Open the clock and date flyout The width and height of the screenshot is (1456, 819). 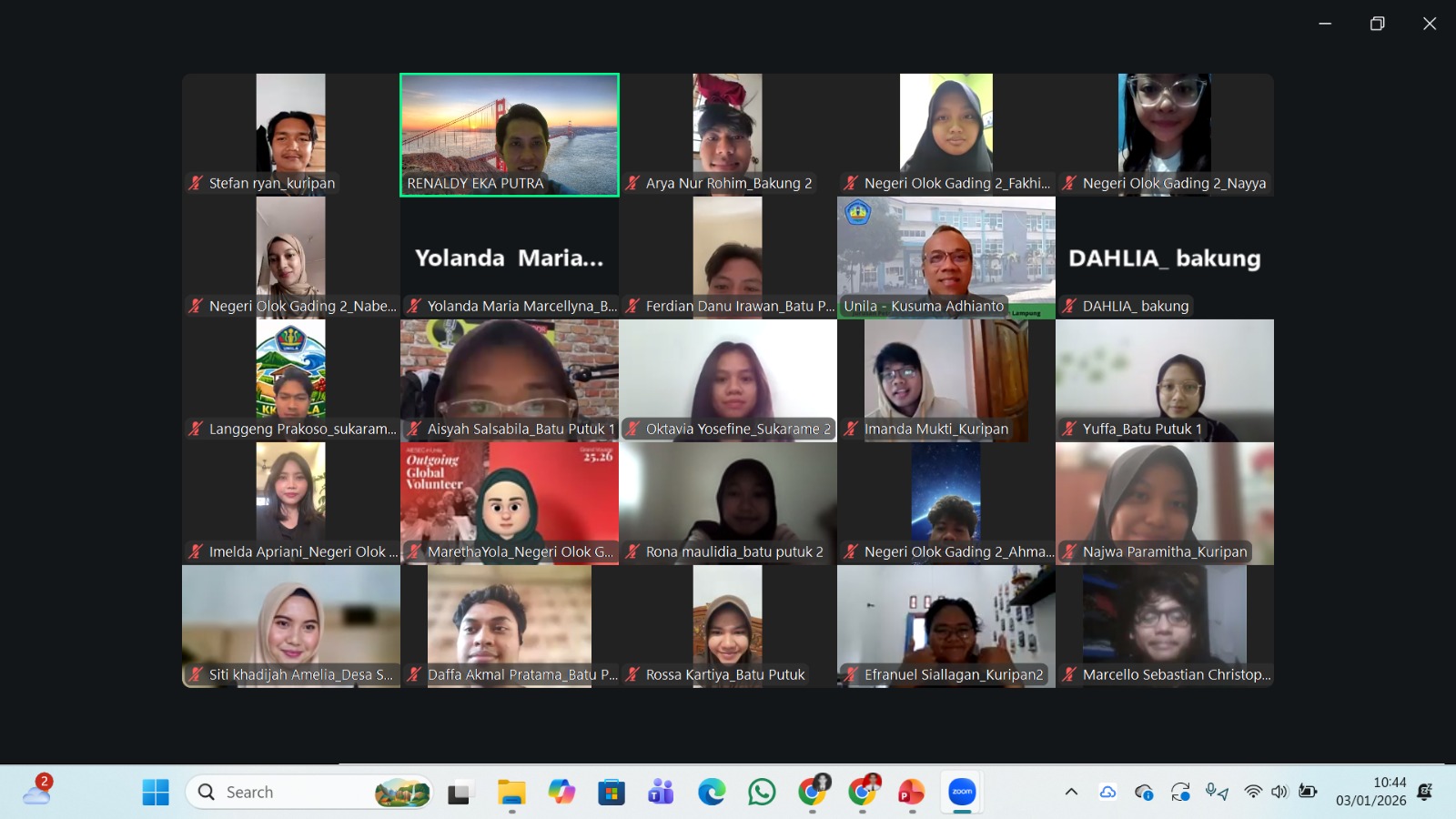(1370, 792)
